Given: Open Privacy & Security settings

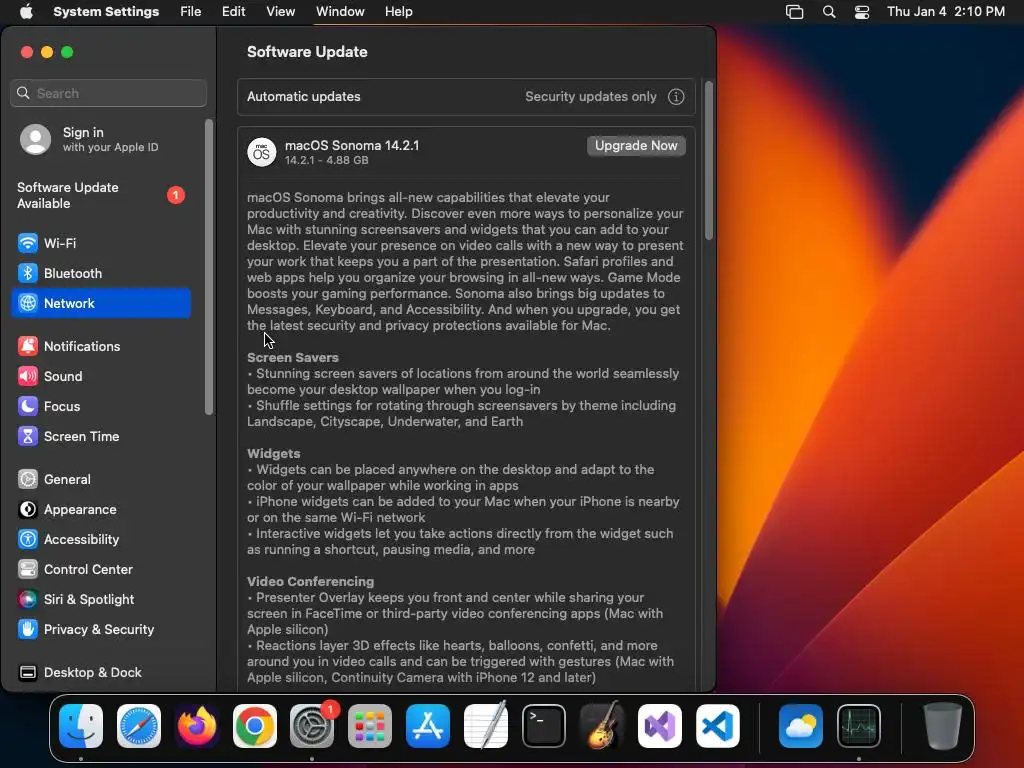Looking at the screenshot, I should (x=101, y=630).
